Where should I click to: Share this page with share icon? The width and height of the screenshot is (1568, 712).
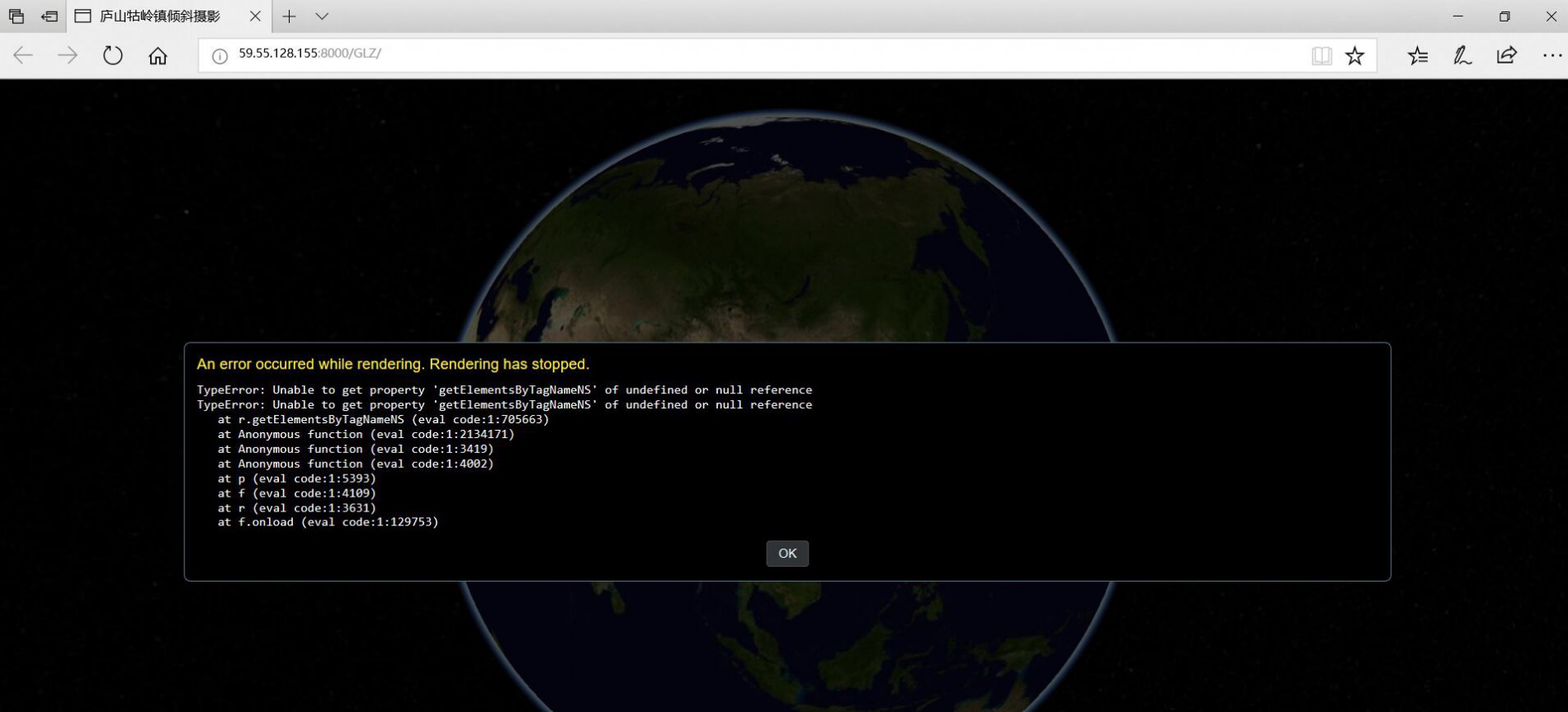pyautogui.click(x=1507, y=55)
